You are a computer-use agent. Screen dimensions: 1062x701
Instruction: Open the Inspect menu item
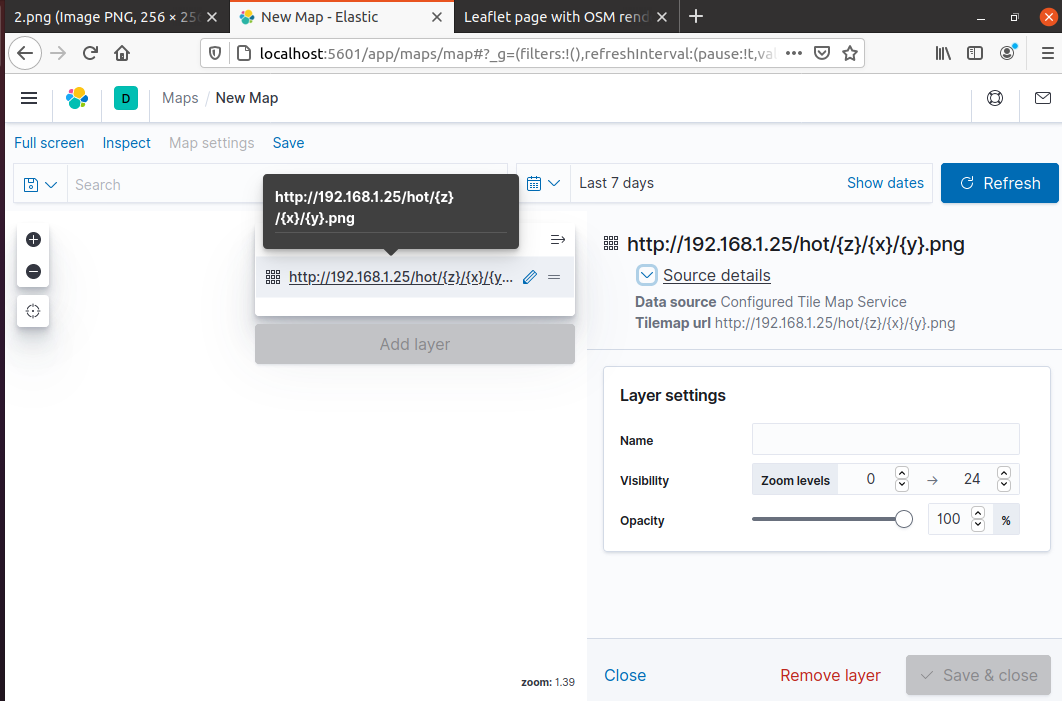point(127,143)
